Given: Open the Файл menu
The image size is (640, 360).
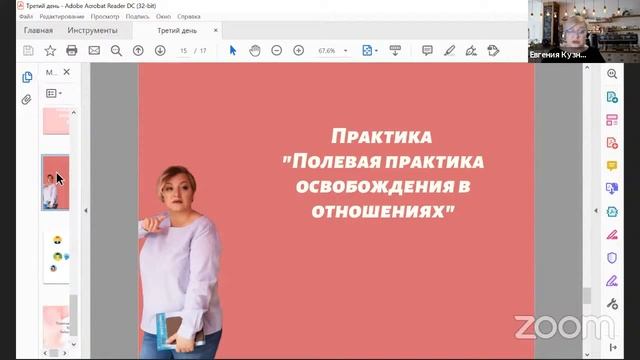Looking at the screenshot, I should tap(26, 17).
